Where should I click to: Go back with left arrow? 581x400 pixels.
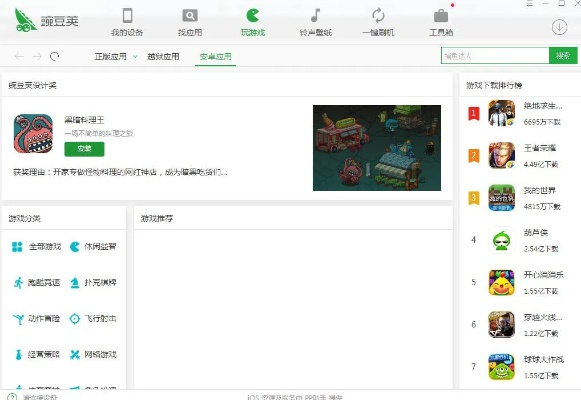click(19, 56)
